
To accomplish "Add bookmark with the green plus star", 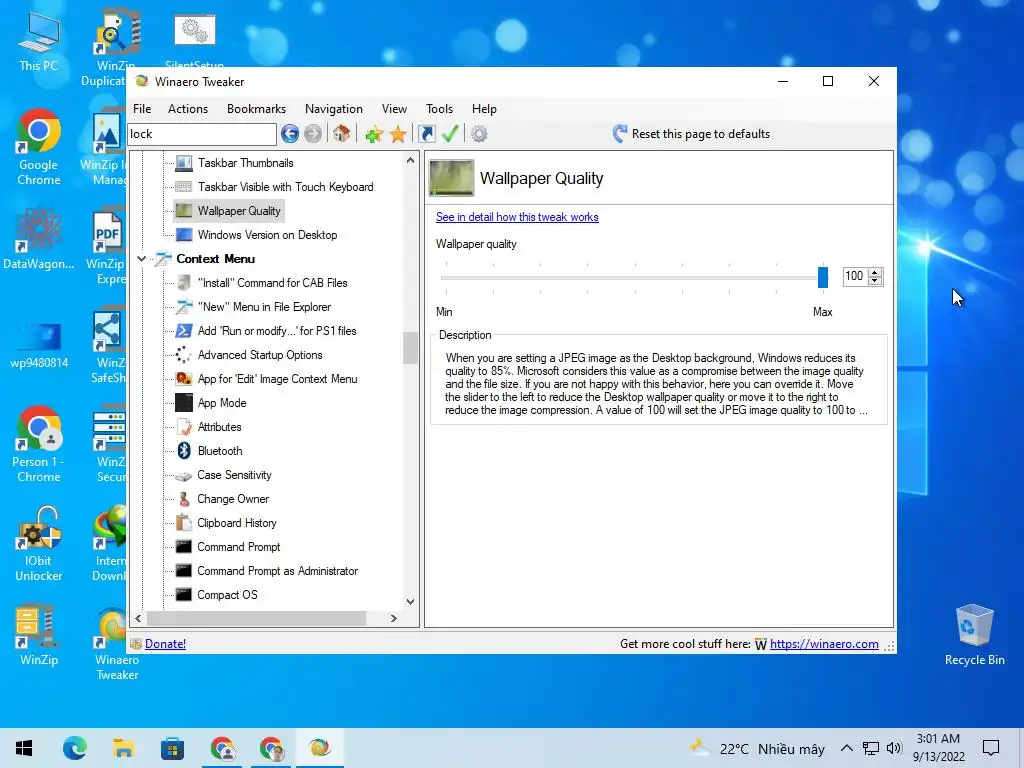I will coord(374,135).
